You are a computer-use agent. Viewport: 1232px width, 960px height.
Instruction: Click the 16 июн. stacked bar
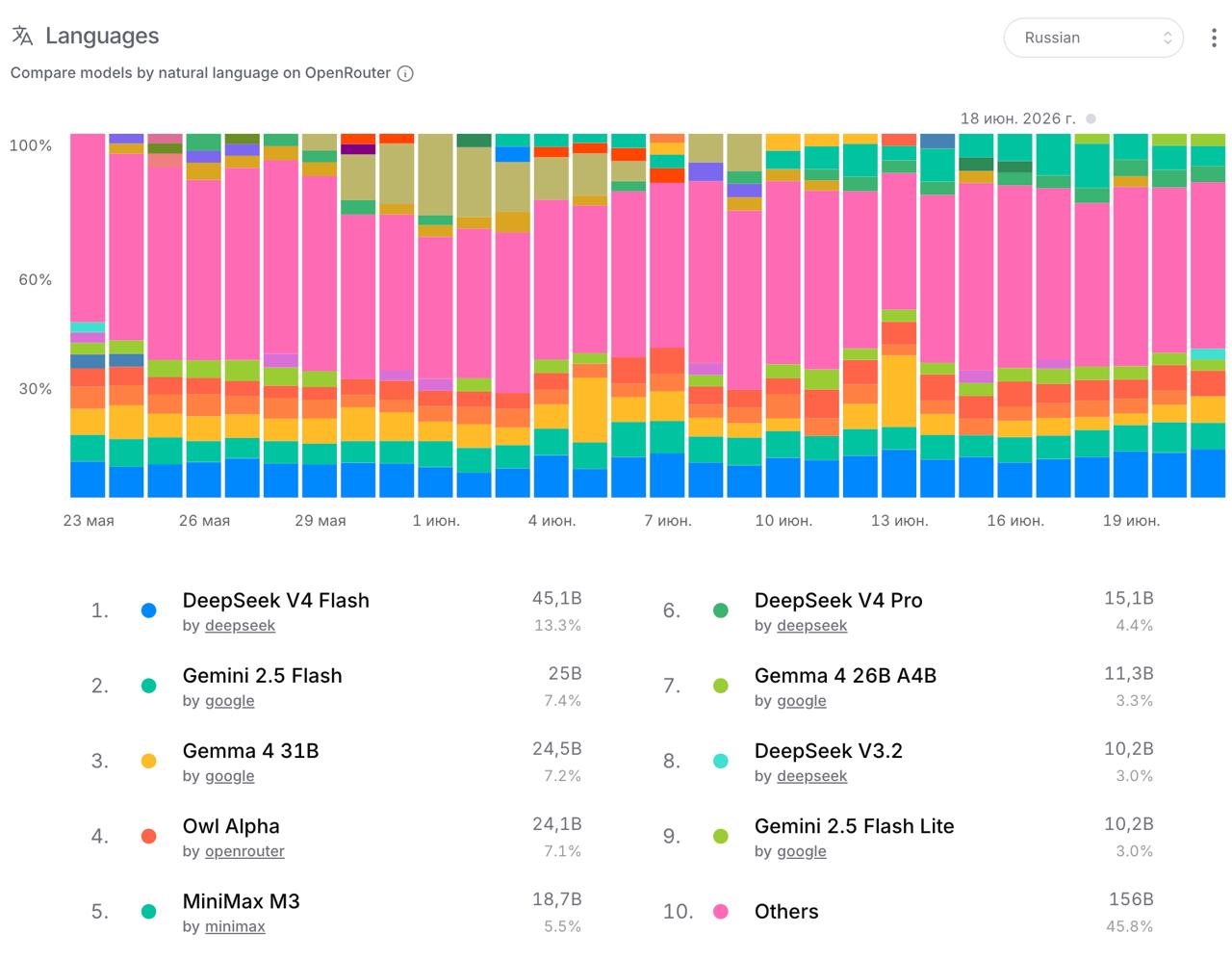[1014, 316]
